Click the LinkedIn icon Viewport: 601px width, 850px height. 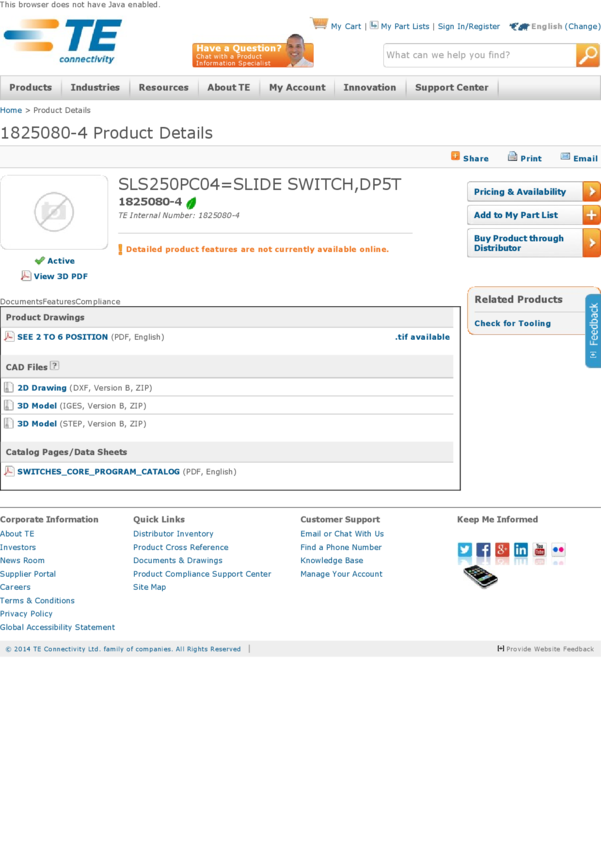click(x=521, y=550)
